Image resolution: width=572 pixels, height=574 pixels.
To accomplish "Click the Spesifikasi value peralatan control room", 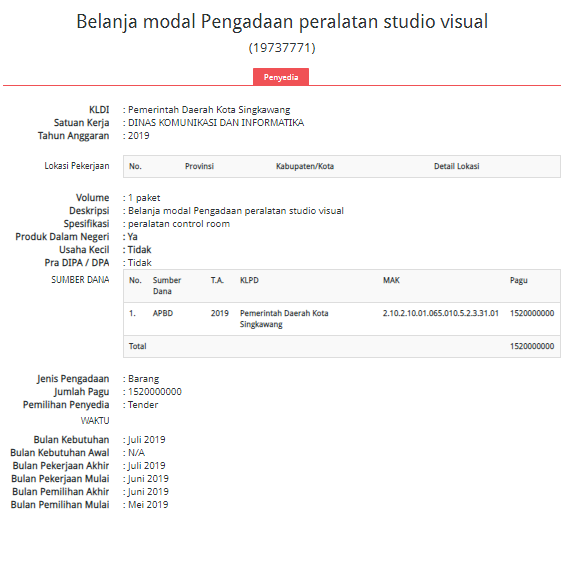I will coord(179,224).
